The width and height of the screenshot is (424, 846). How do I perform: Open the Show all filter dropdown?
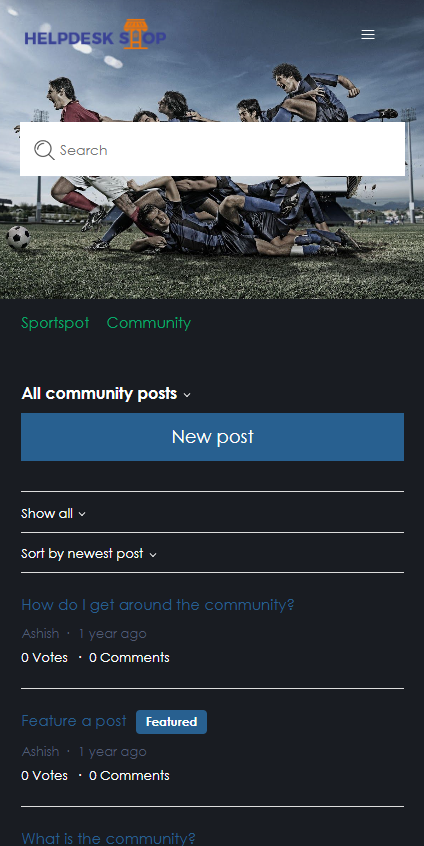pos(53,513)
